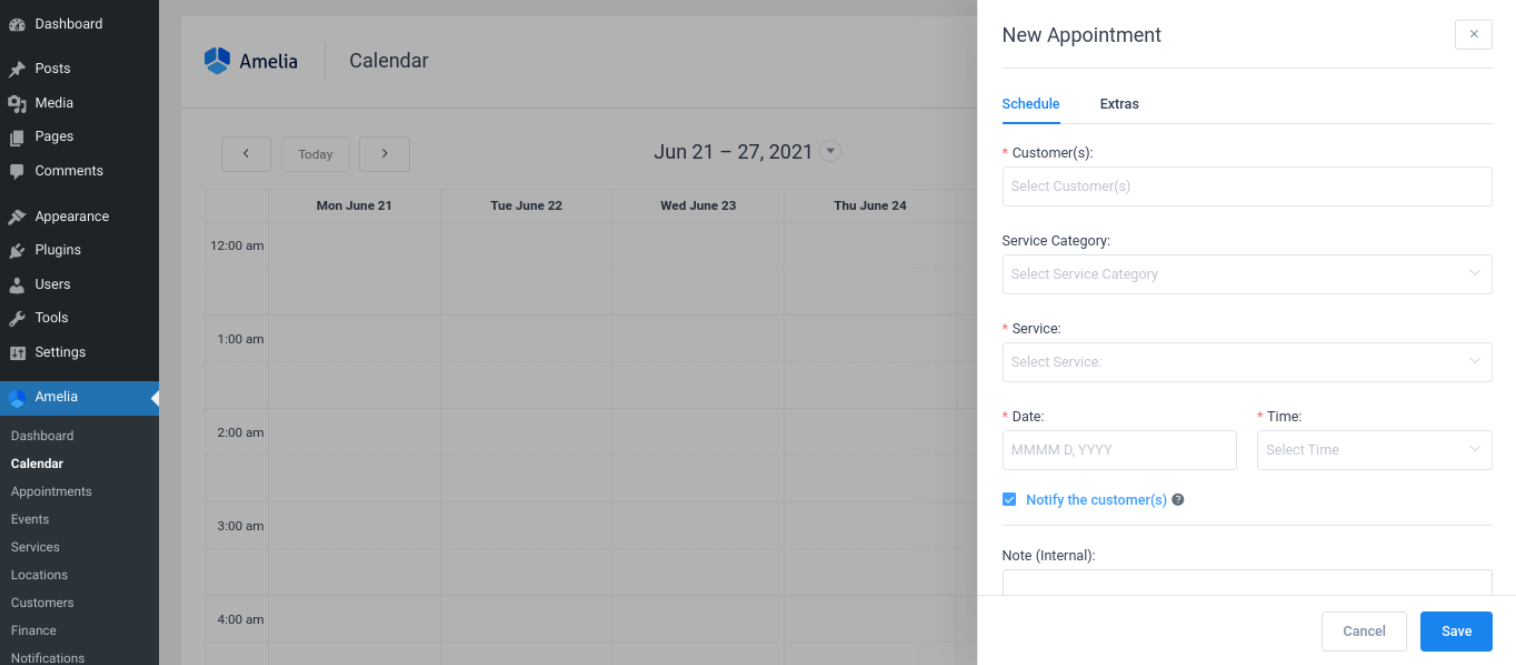Uncheck the Notify the customer(s) checkbox
The image size is (1516, 665).
(1009, 500)
